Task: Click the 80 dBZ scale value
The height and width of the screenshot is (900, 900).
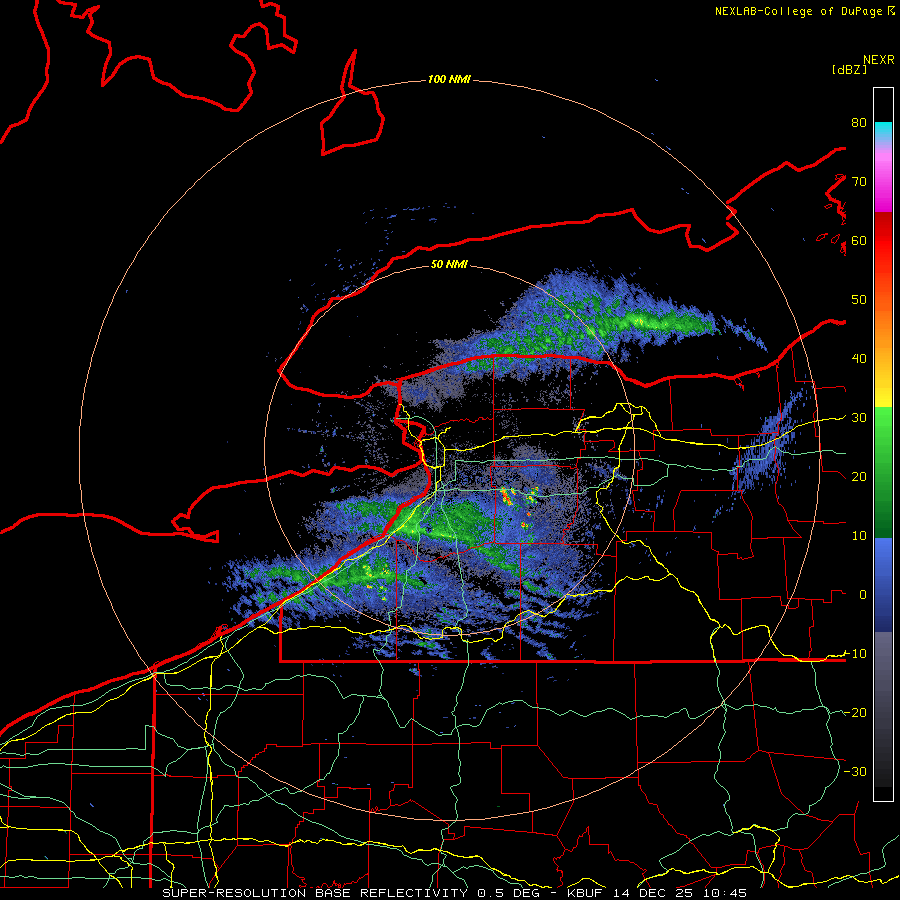Action: (x=859, y=123)
